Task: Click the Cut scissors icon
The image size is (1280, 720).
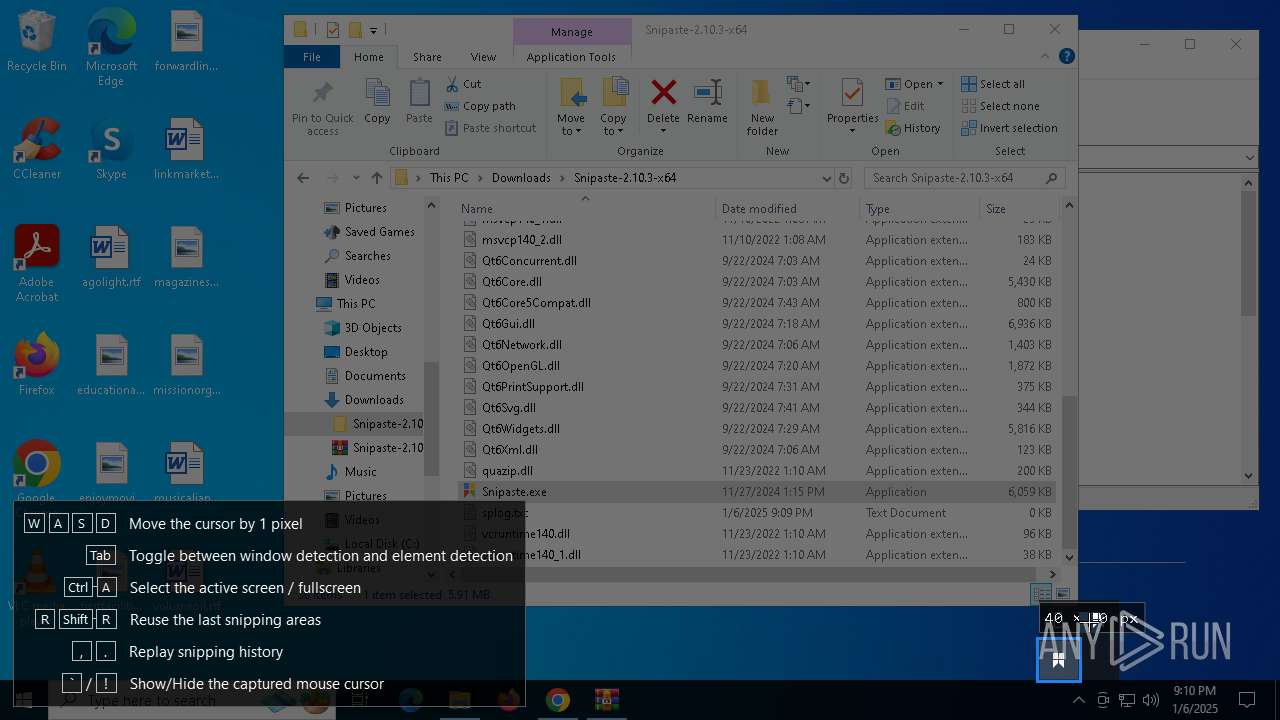Action: coord(452,84)
